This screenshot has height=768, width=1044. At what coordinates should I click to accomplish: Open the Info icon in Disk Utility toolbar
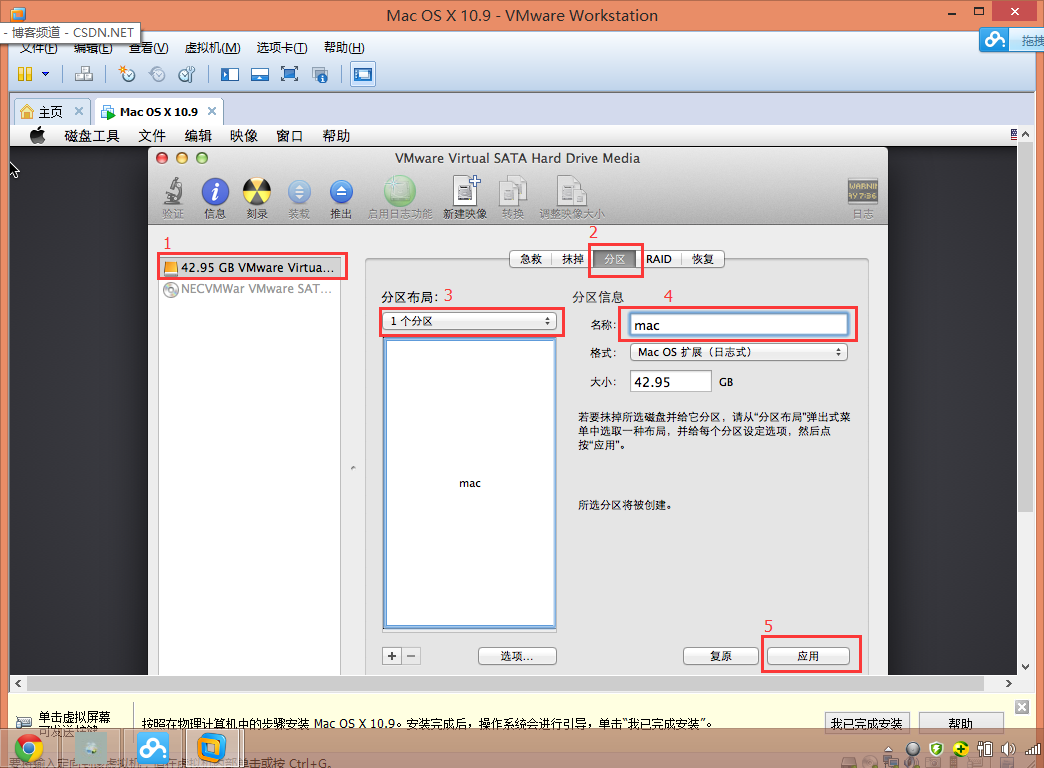coord(215,192)
